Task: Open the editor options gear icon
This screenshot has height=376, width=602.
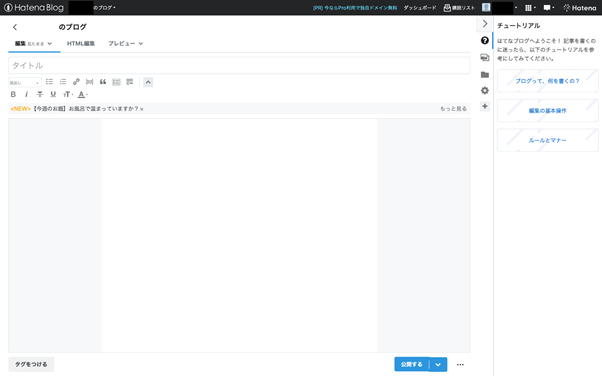Action: click(485, 91)
